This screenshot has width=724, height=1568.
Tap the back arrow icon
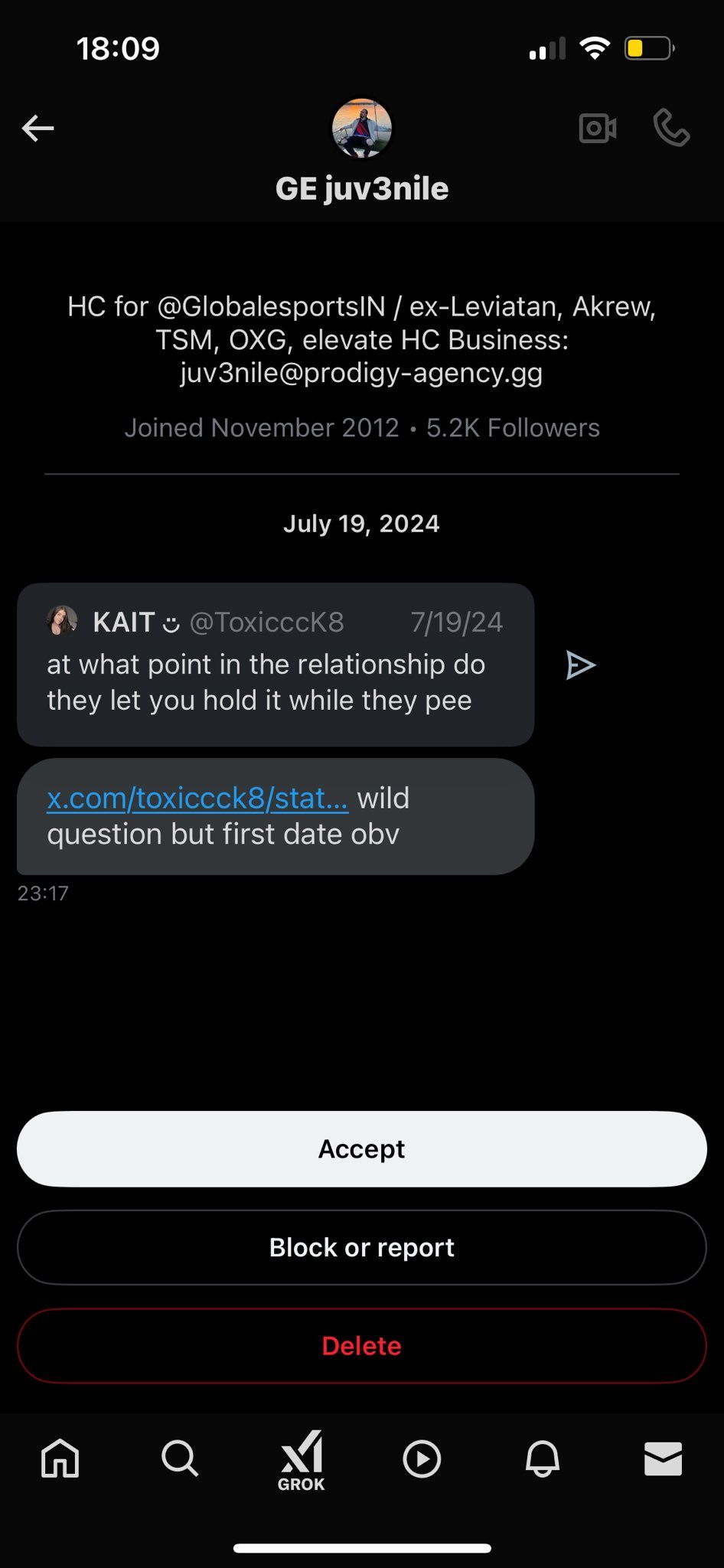click(x=38, y=129)
